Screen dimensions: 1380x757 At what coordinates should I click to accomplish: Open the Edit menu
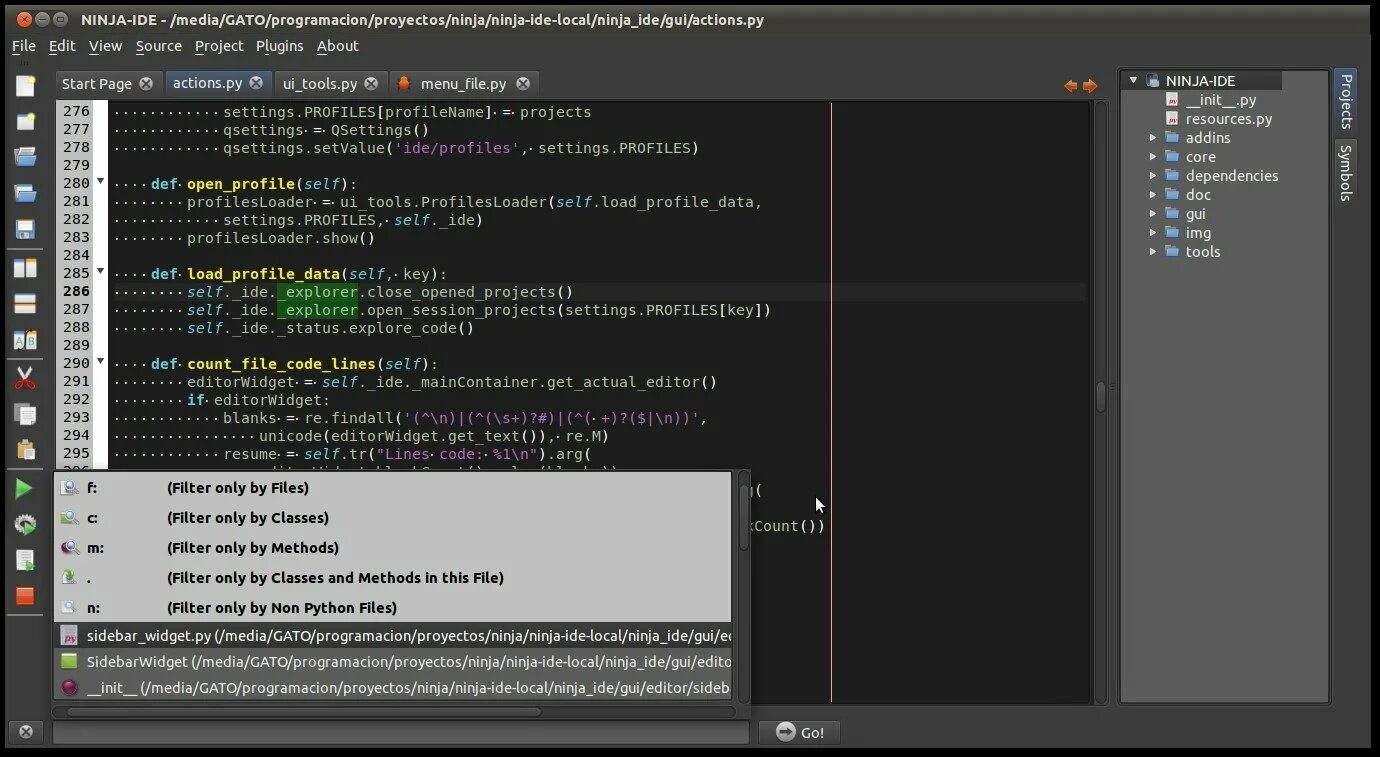point(62,46)
